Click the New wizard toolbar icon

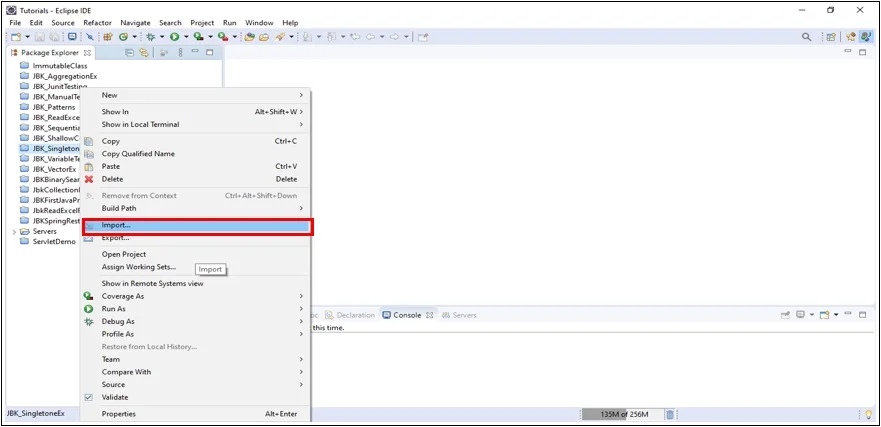(16, 37)
